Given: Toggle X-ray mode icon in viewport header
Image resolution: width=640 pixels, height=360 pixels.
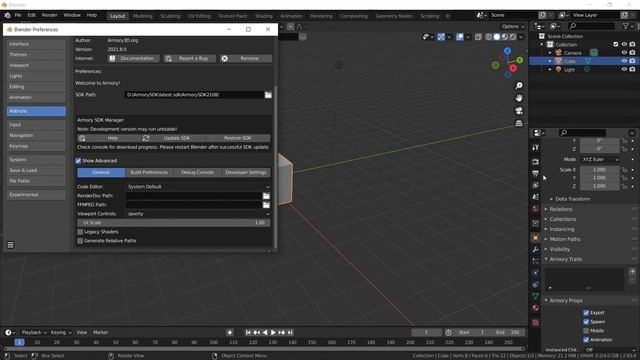Looking at the screenshot, I should point(478,37).
